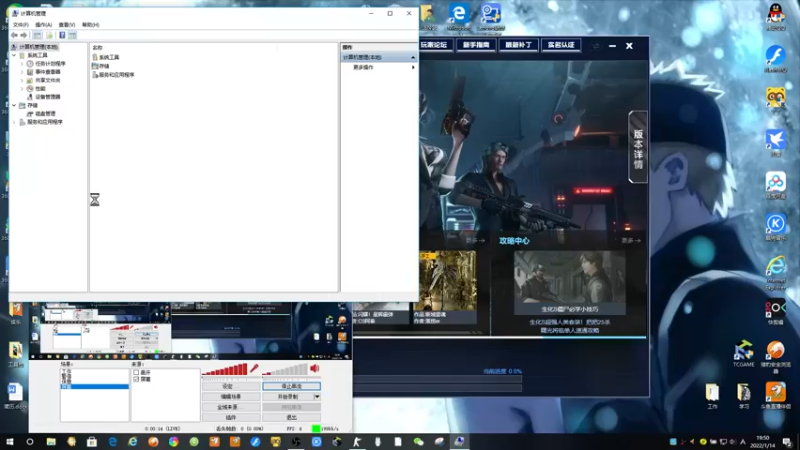Open Flash desktop shortcut icon
800x450 pixels.
coord(776,58)
